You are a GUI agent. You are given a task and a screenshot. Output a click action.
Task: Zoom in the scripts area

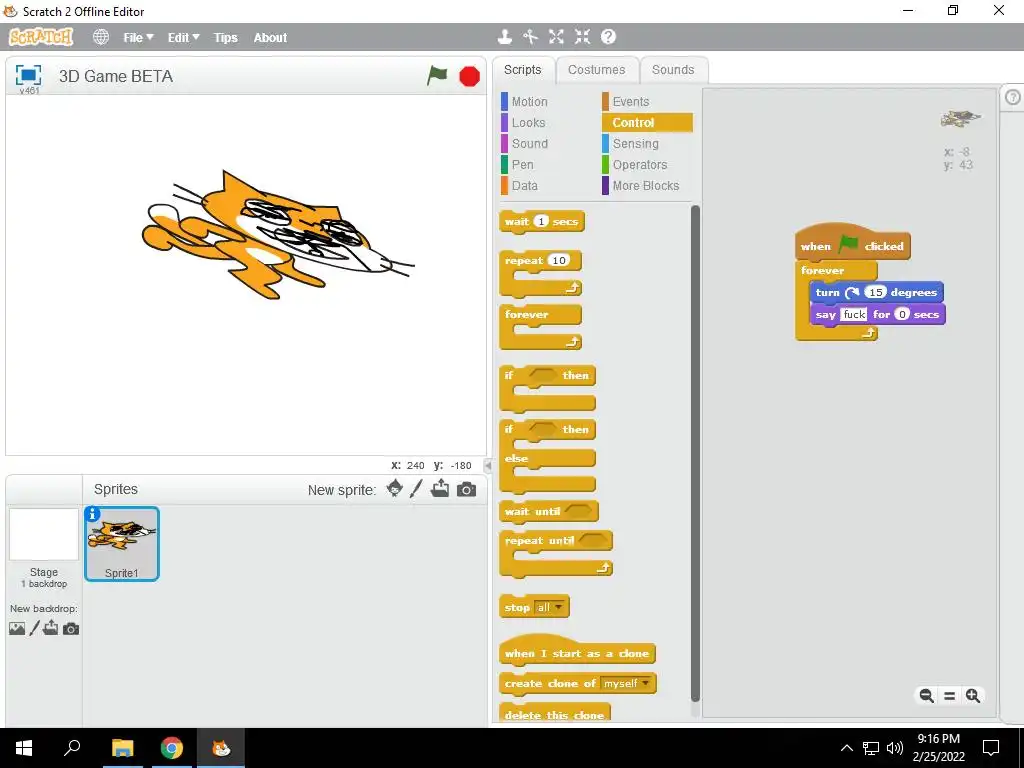pos(972,696)
